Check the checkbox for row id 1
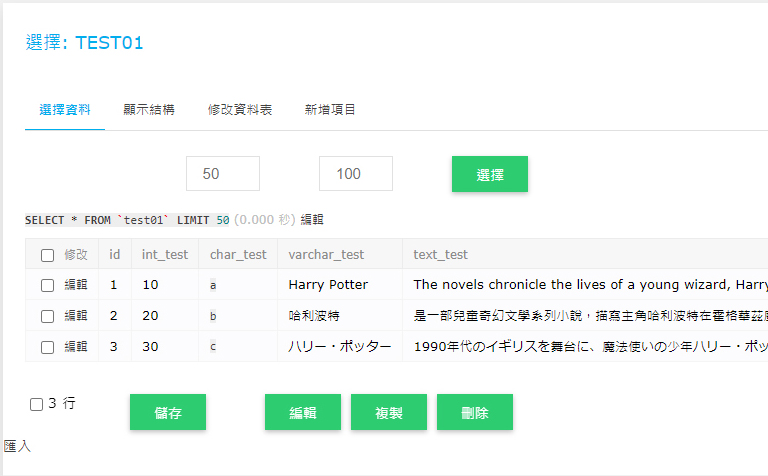The height and width of the screenshot is (476, 768). coord(48,286)
